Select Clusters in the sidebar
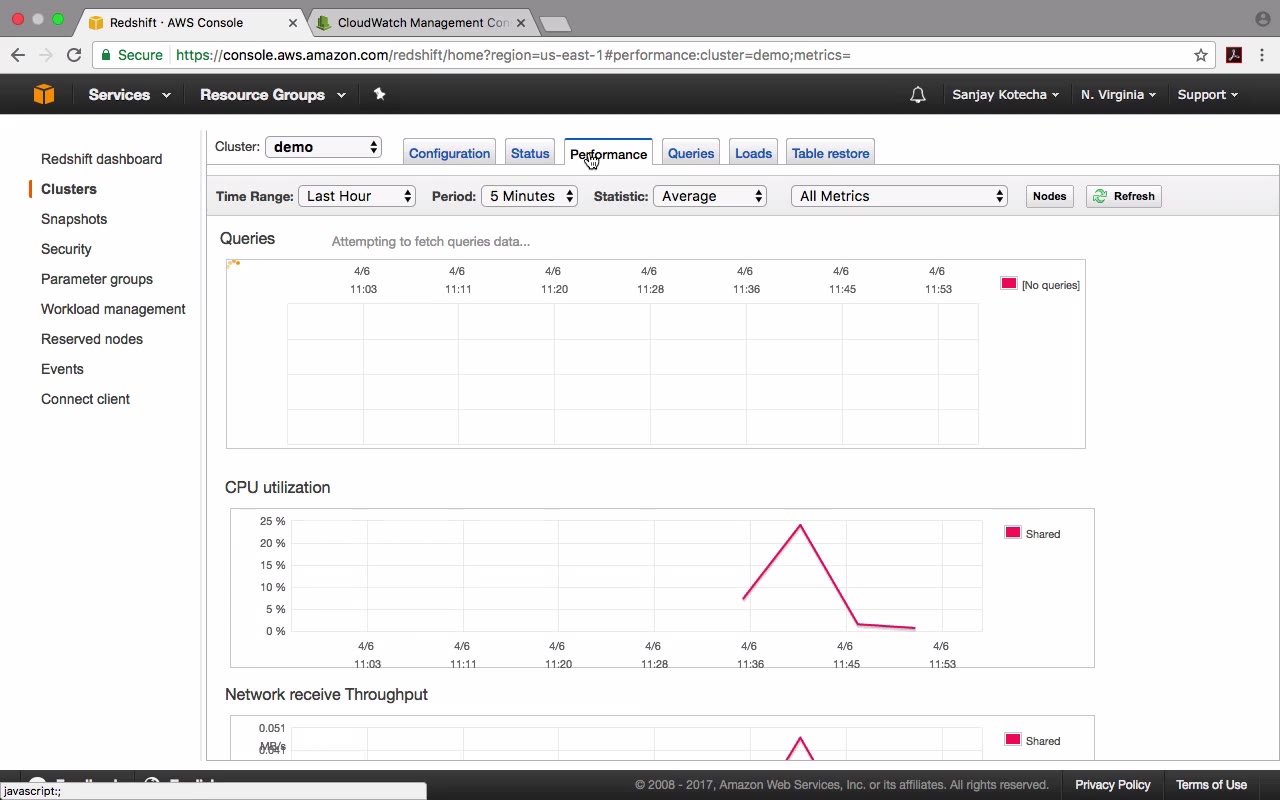The image size is (1280, 800). pyautogui.click(x=69, y=189)
